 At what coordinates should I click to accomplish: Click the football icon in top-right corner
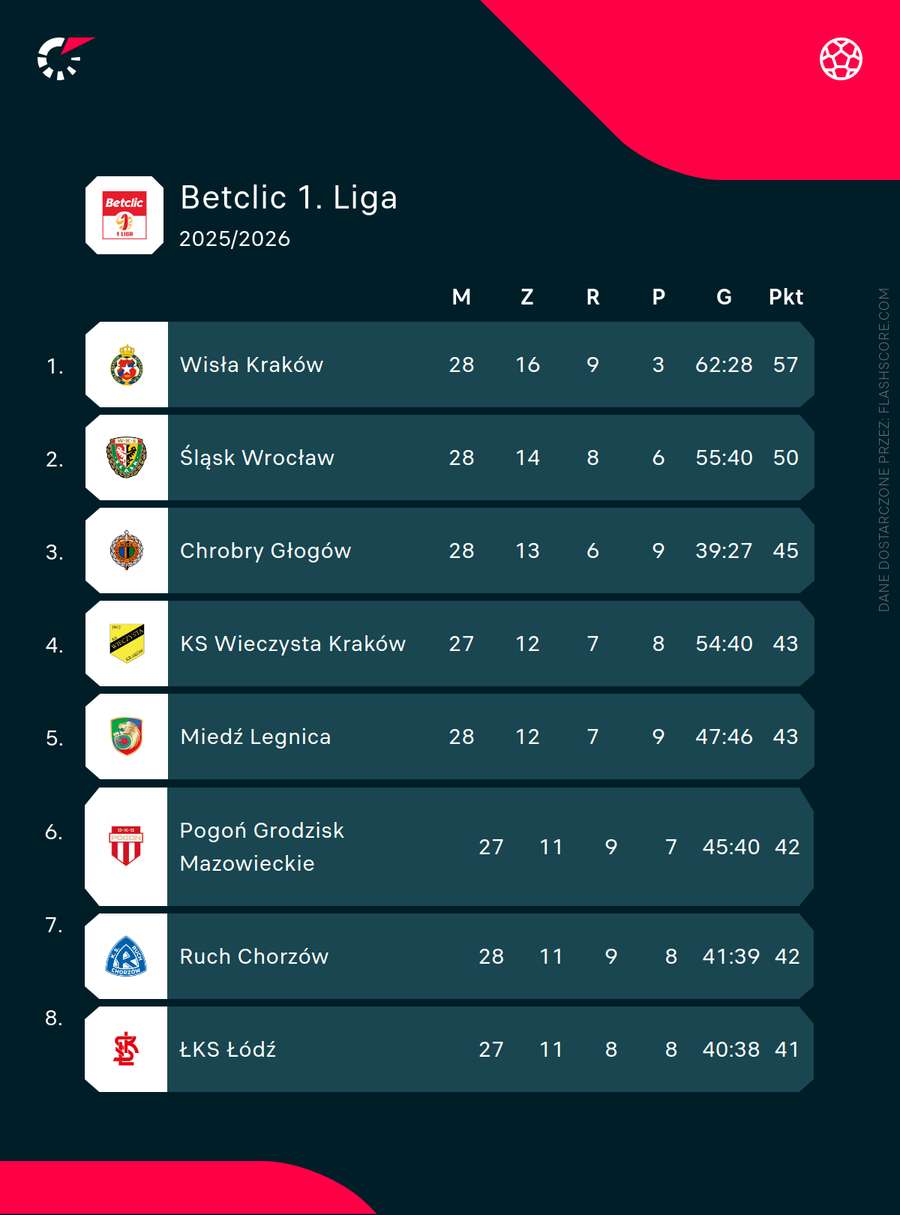841,58
